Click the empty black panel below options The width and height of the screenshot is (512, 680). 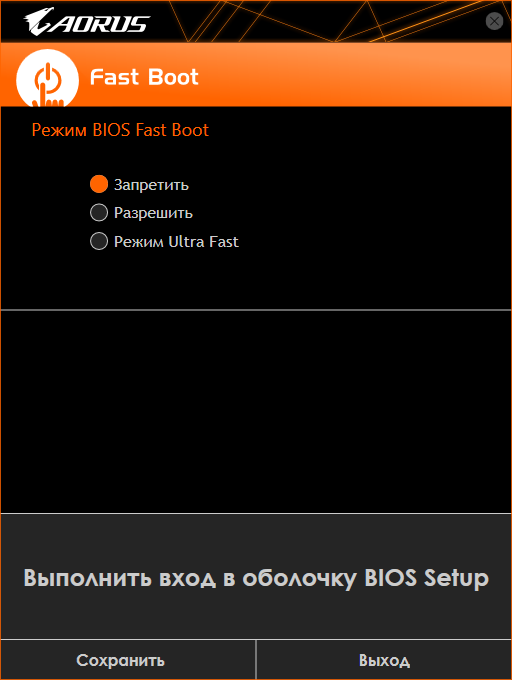tap(256, 412)
